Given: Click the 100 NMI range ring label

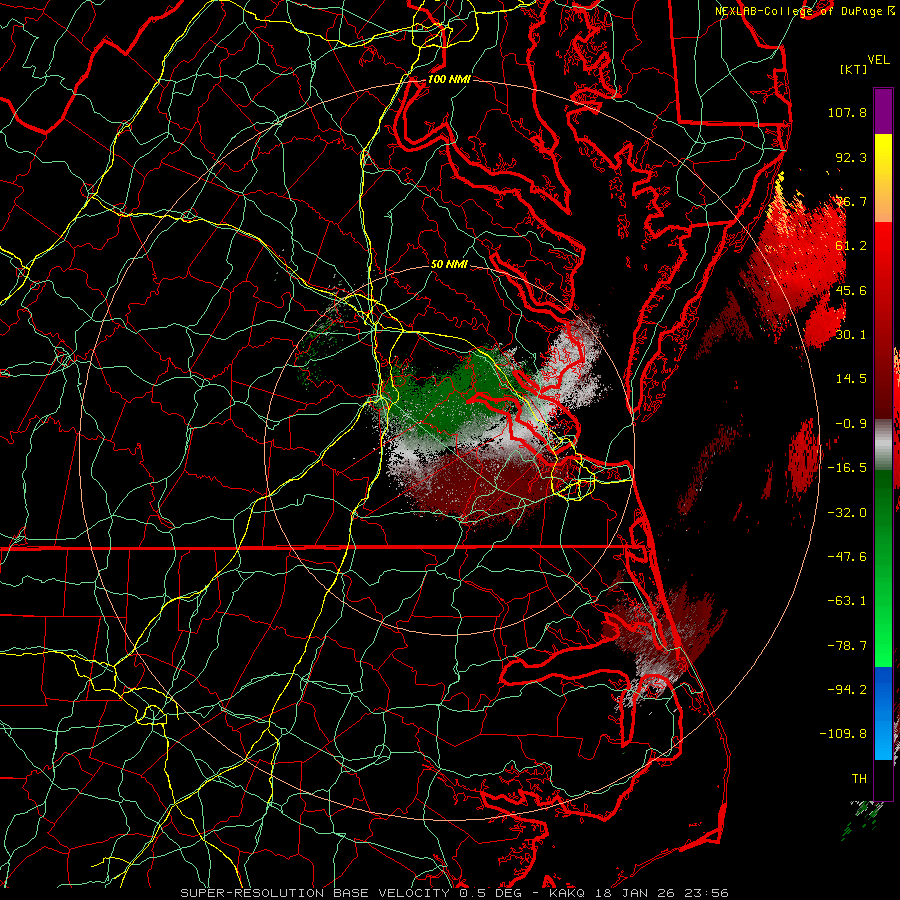Looking at the screenshot, I should pyautogui.click(x=449, y=79).
